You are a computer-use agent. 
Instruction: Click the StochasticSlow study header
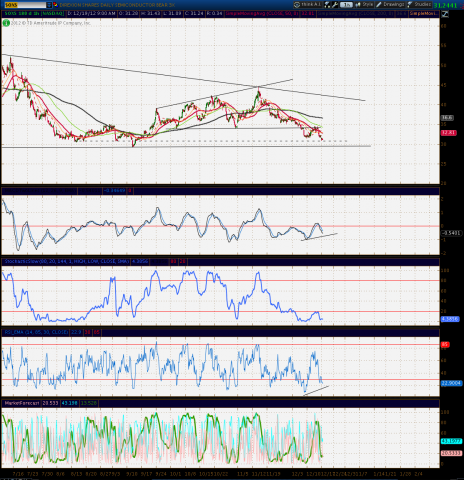[67, 262]
